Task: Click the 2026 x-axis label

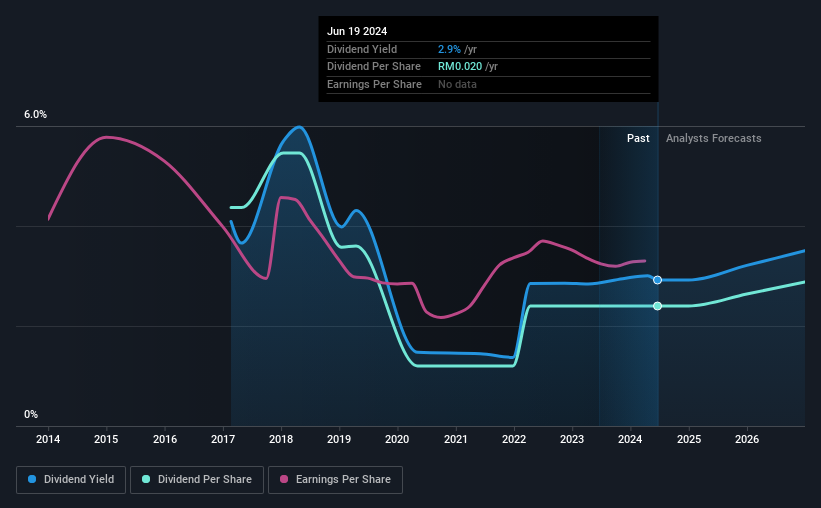Action: point(747,439)
